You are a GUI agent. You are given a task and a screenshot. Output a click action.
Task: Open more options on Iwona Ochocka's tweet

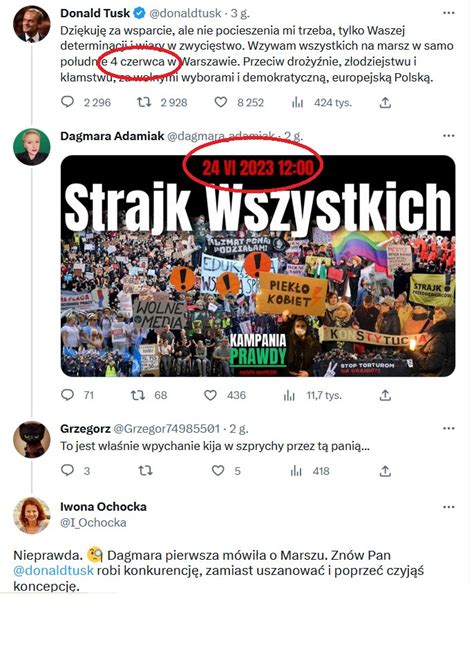[x=448, y=507]
